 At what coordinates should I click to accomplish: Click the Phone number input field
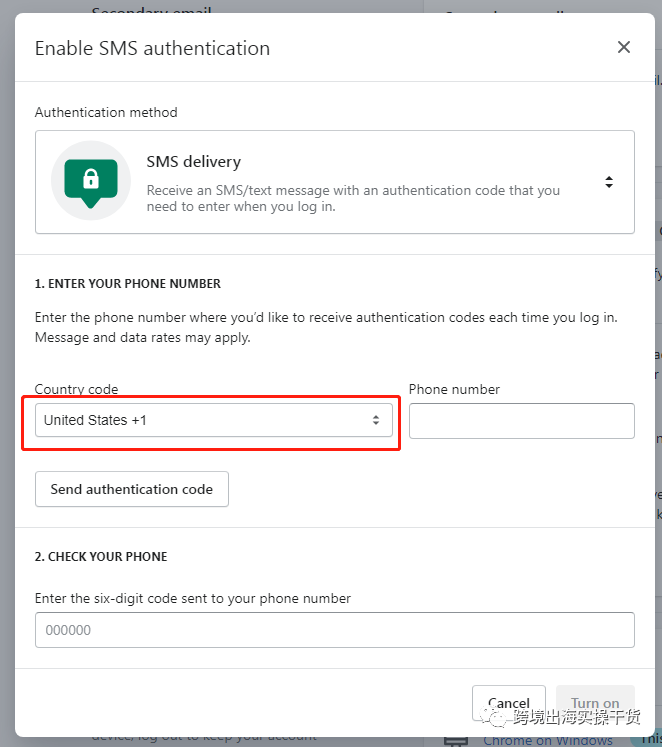522,421
